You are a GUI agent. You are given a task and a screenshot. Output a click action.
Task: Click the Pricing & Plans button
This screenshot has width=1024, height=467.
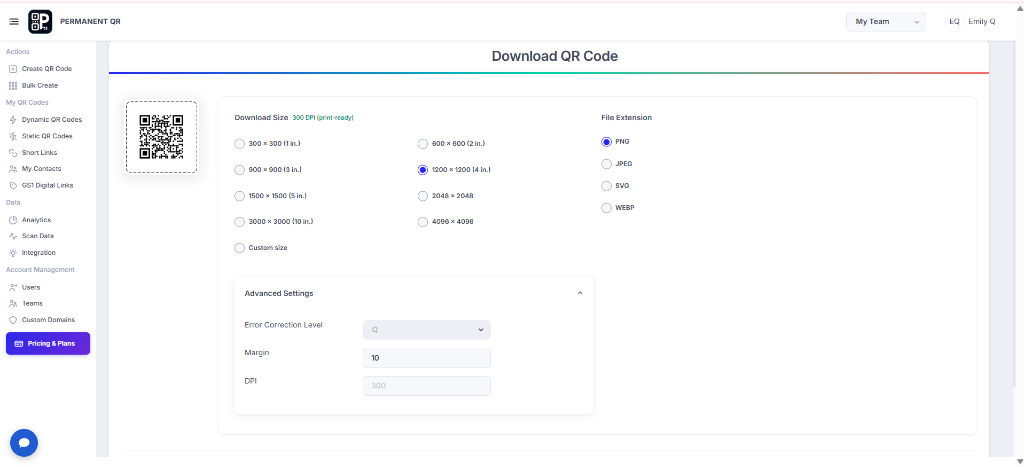[x=48, y=344]
